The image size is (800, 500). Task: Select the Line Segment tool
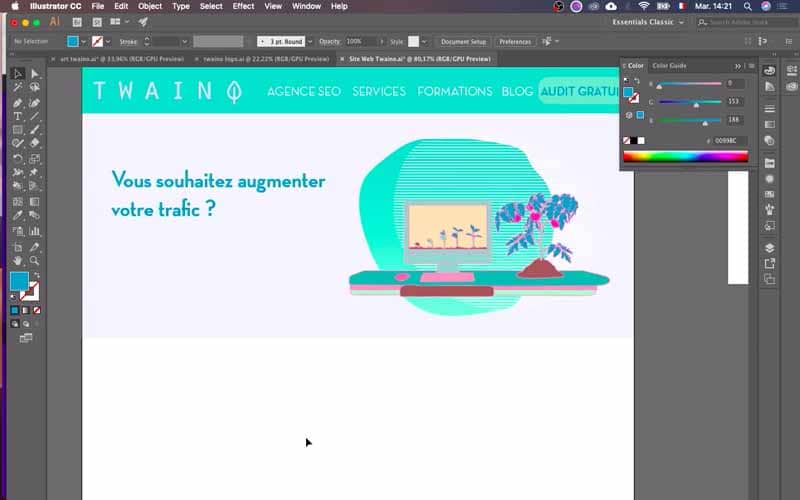point(34,116)
